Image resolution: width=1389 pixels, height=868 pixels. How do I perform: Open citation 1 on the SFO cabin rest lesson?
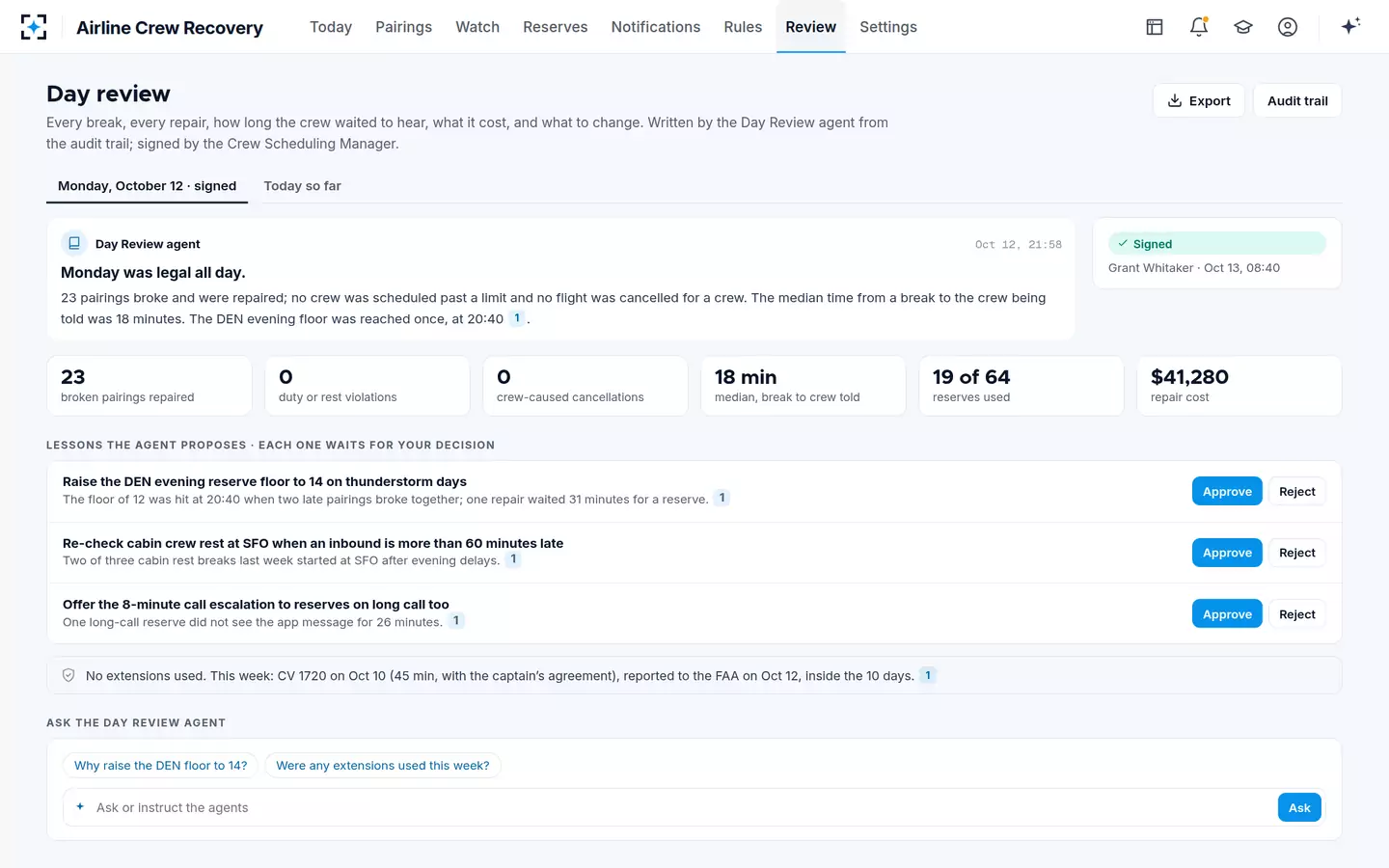(513, 559)
